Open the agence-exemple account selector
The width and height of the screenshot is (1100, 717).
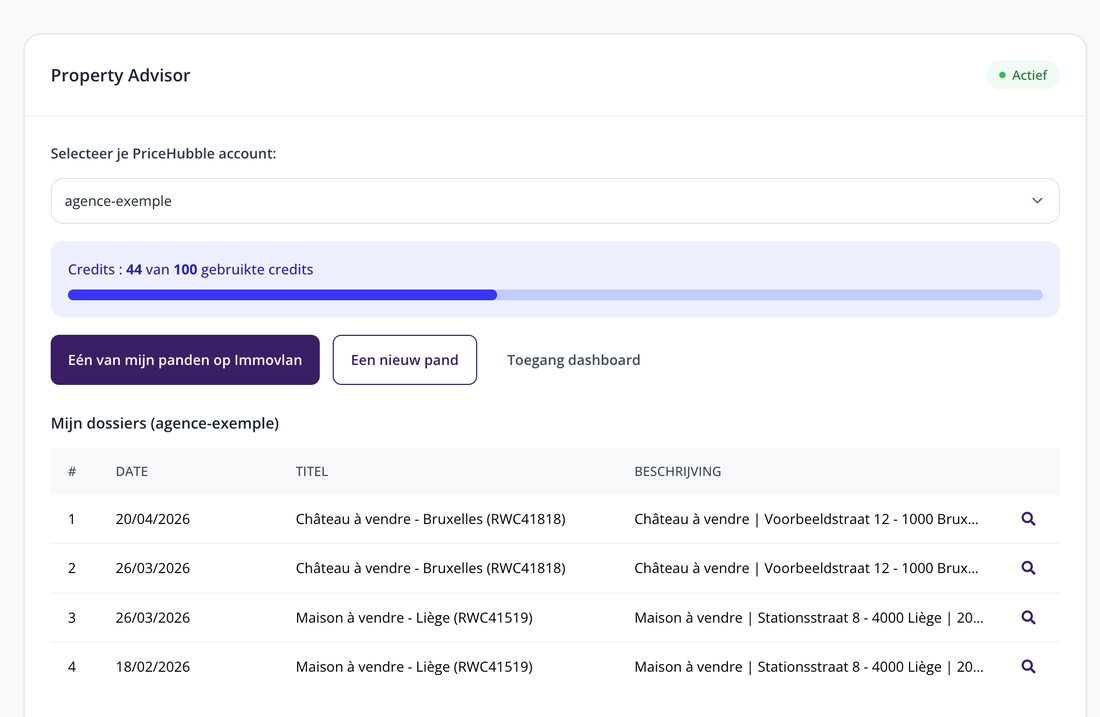pos(555,201)
